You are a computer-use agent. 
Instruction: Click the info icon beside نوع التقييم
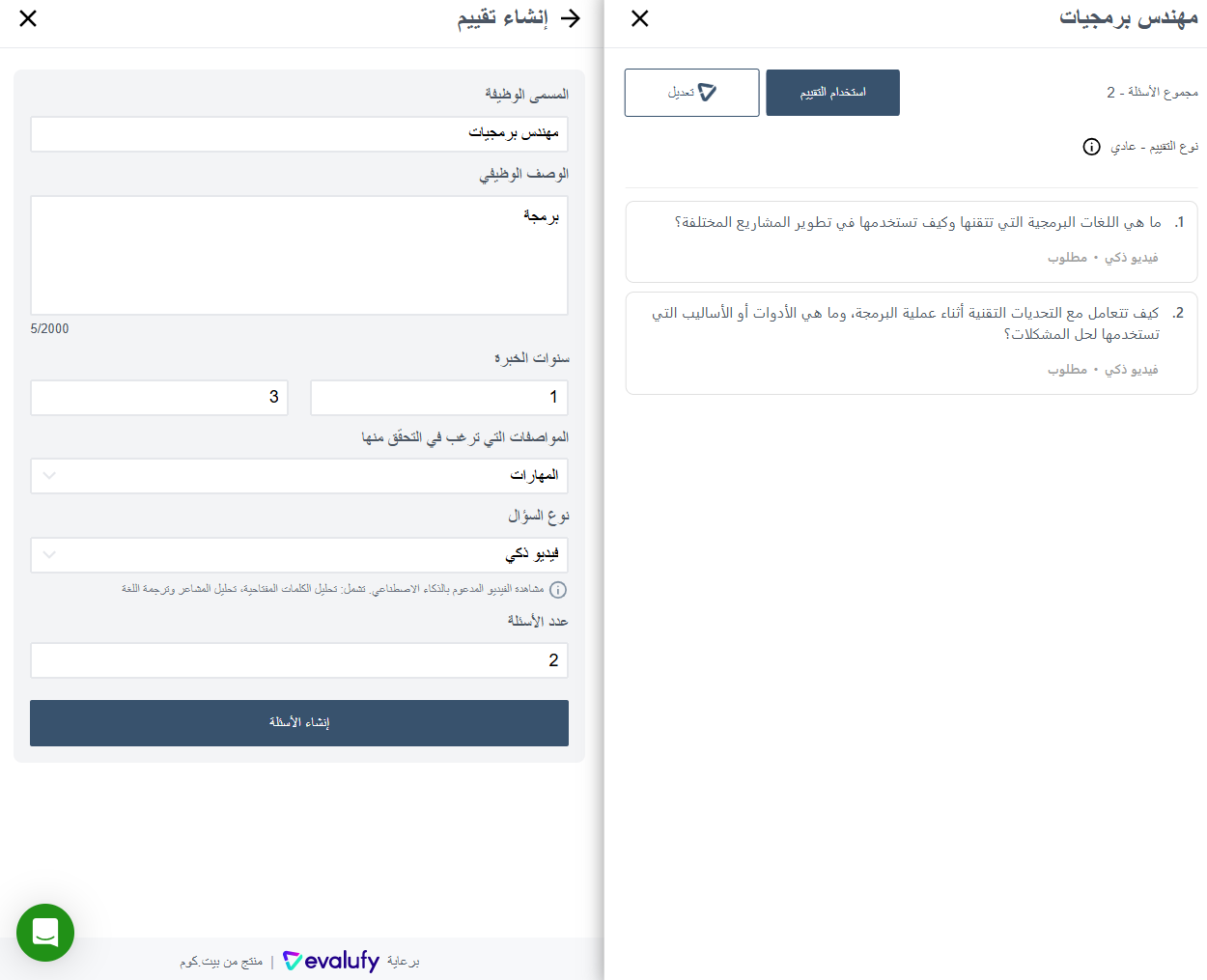click(x=1091, y=147)
